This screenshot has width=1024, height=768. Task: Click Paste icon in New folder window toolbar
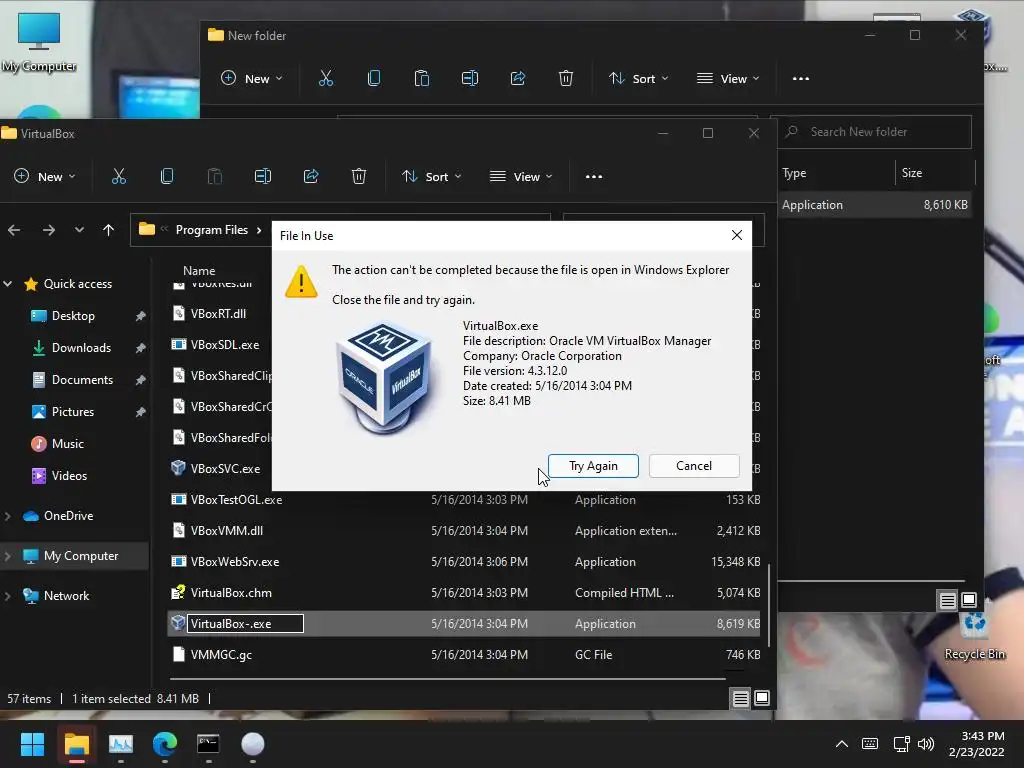click(422, 78)
